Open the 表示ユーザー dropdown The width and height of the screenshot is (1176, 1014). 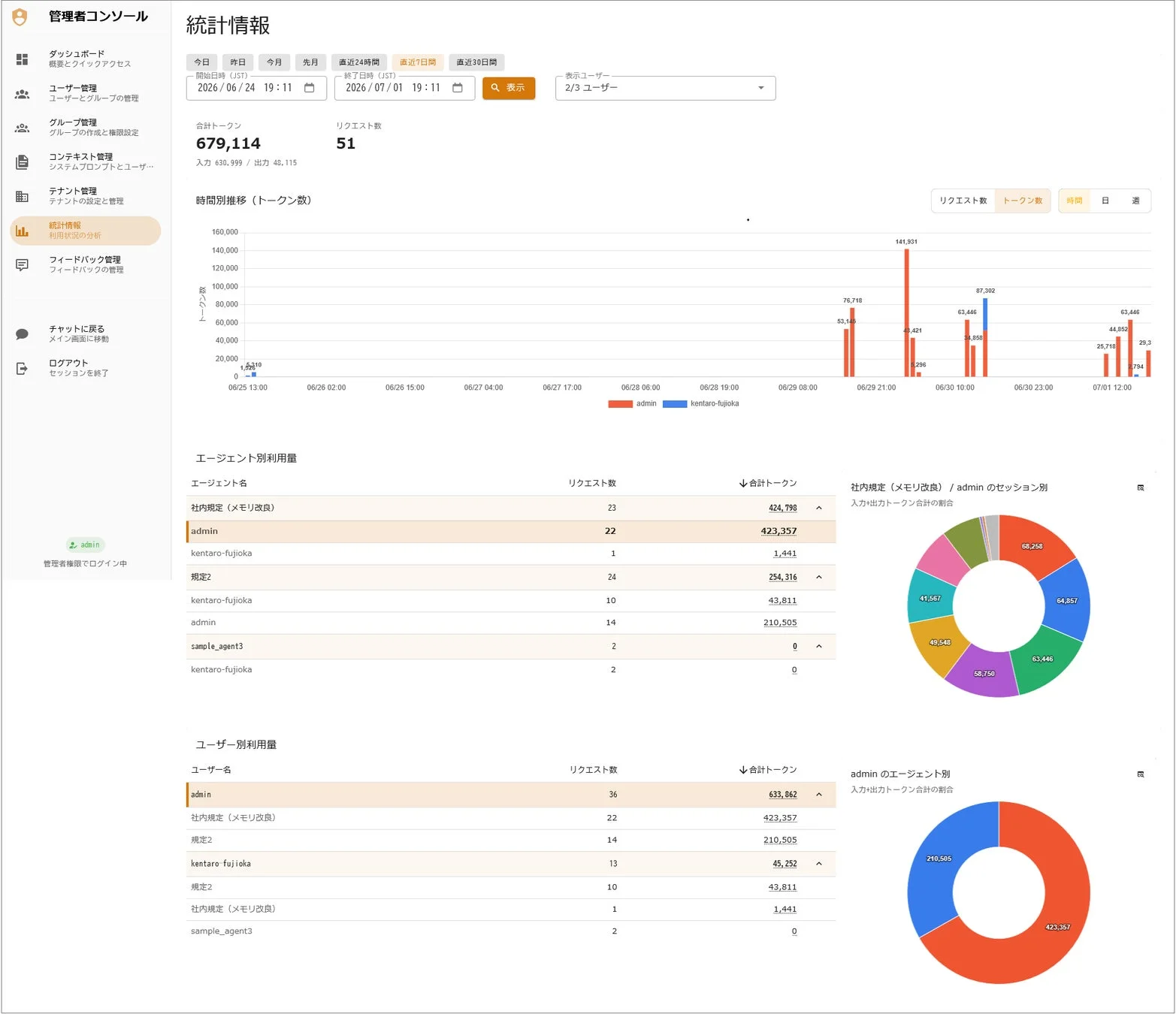pos(665,88)
